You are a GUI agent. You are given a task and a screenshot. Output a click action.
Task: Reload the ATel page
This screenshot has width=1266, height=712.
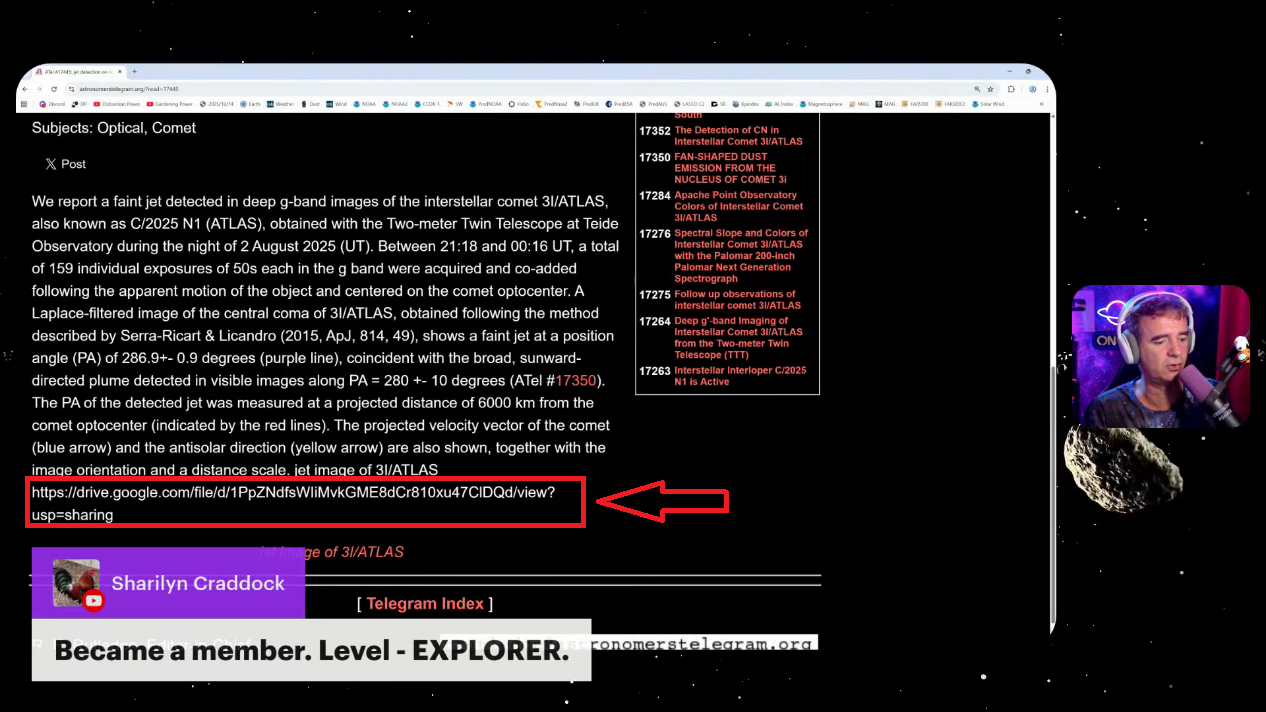(54, 89)
